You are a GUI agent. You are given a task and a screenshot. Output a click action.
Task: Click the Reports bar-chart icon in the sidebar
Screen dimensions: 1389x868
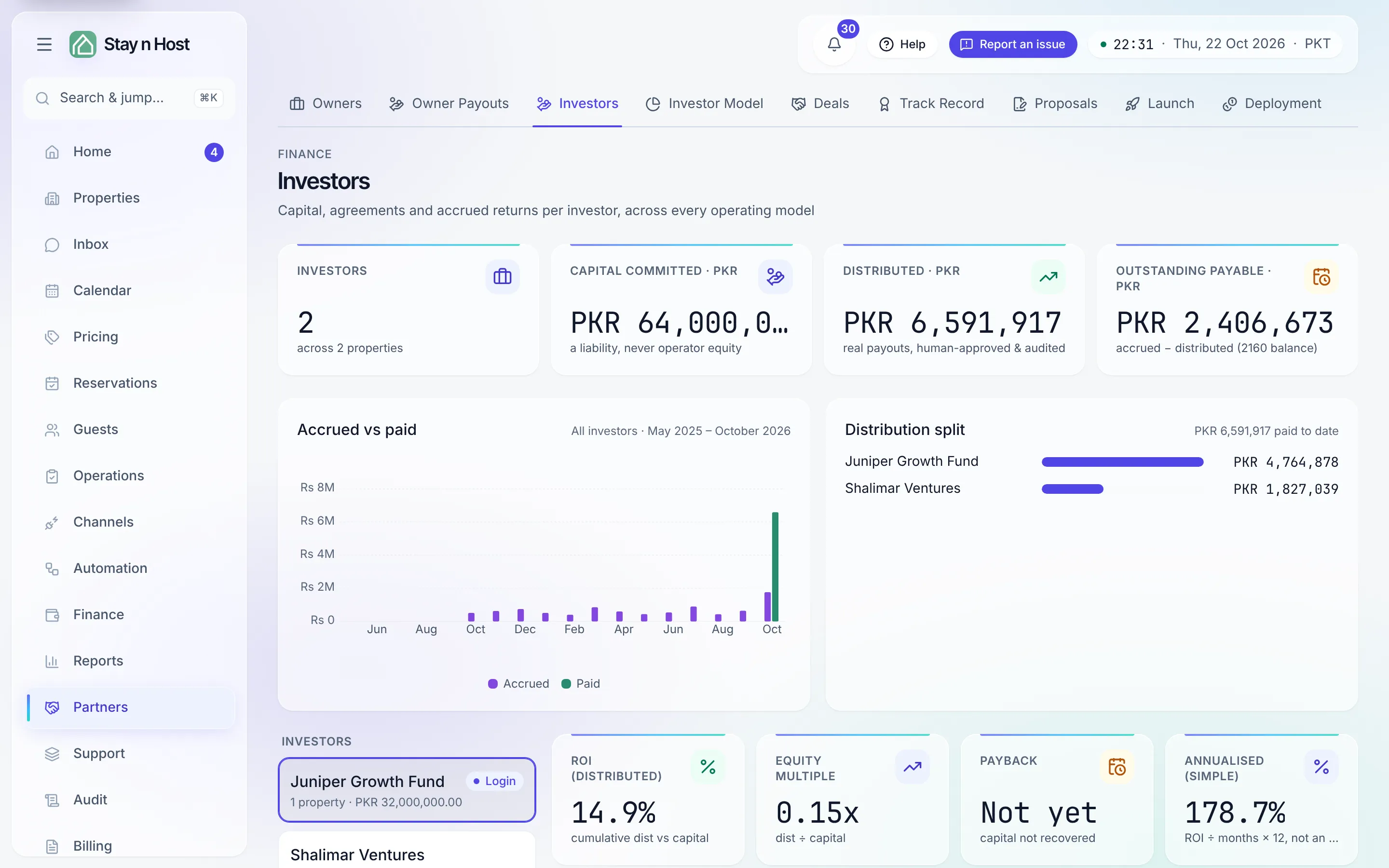click(x=52, y=661)
